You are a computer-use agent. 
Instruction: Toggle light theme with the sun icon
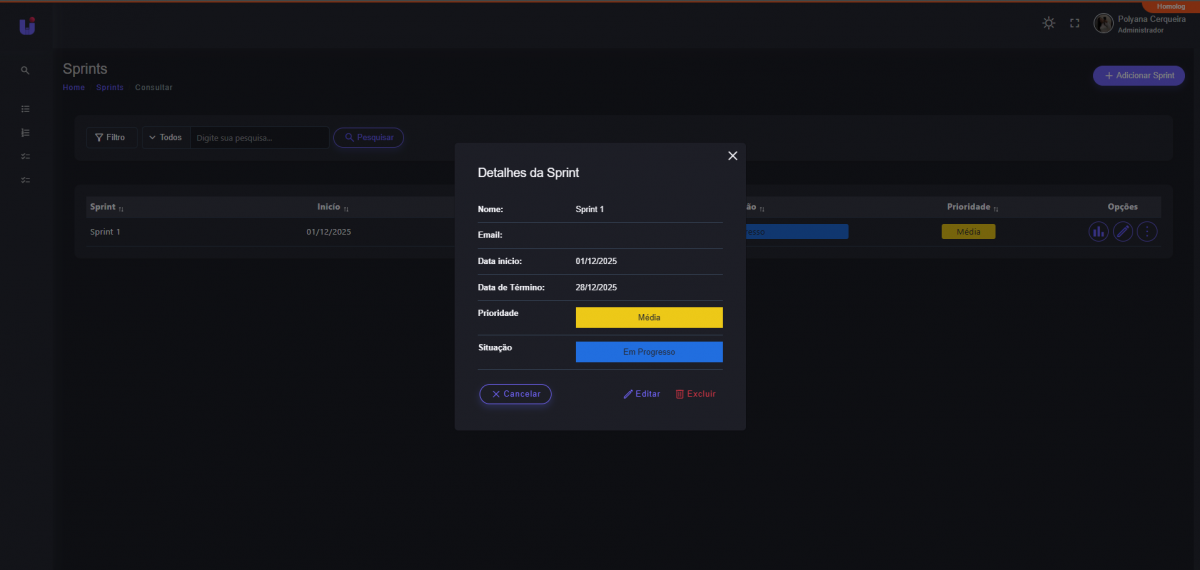(x=1048, y=23)
